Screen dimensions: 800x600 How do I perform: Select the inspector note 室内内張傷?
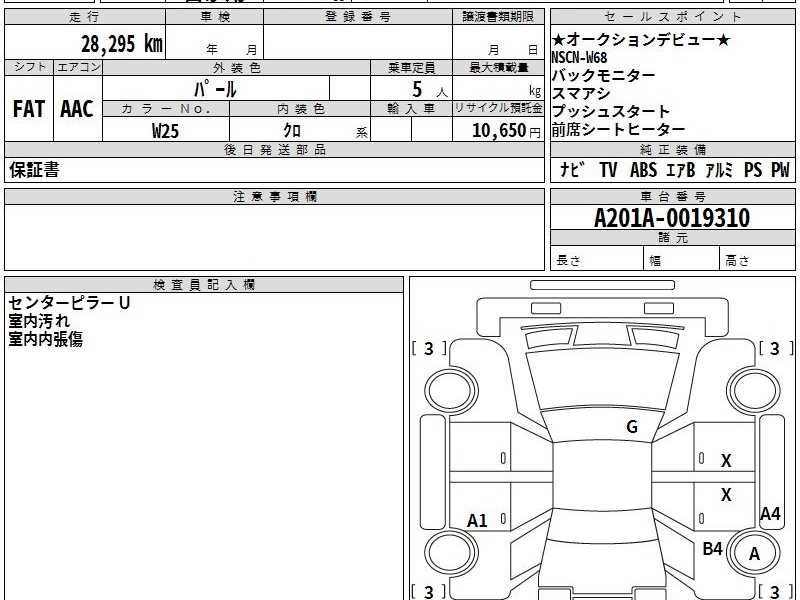click(45, 339)
